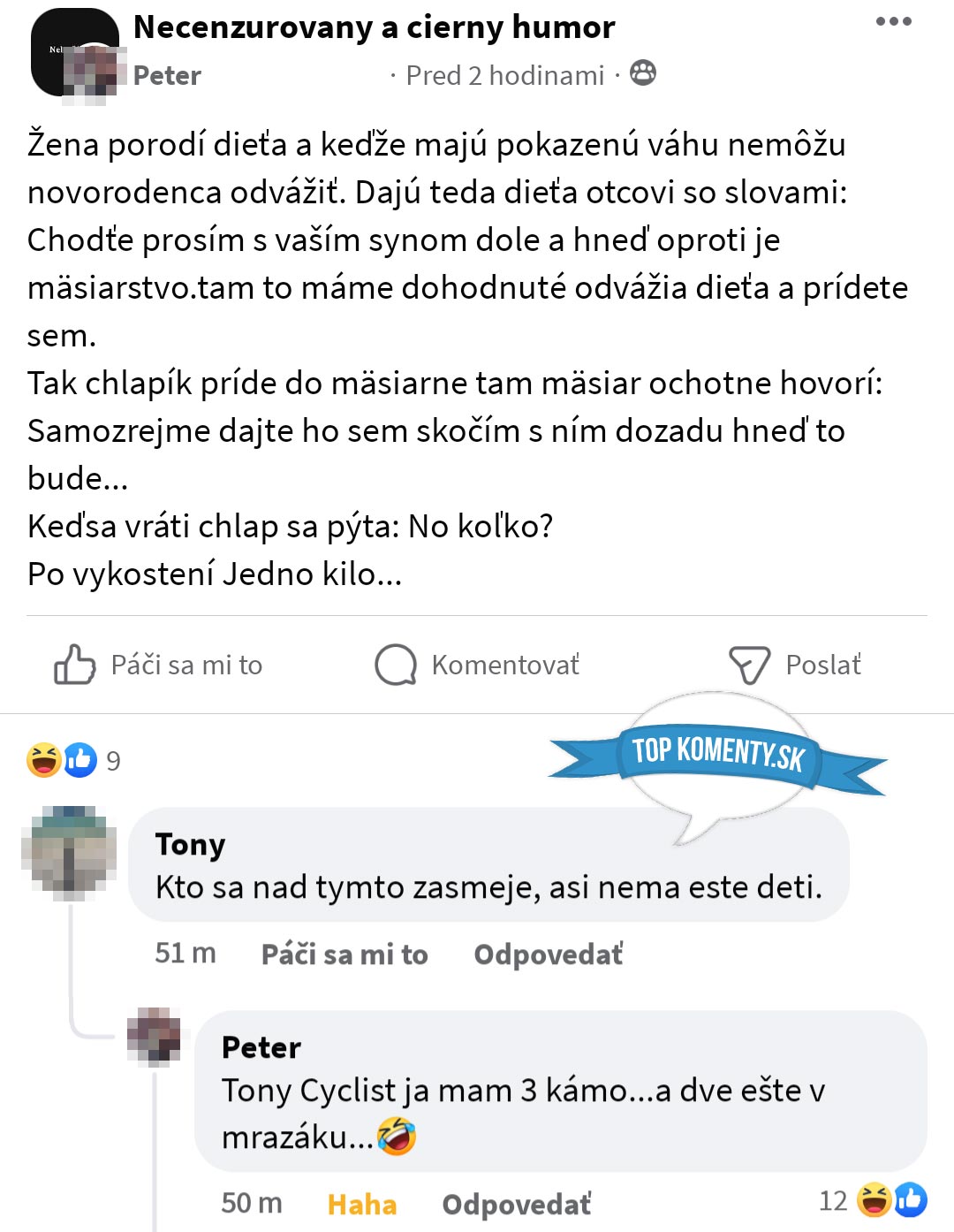Open the 'Necenzurovany a cierny humor' group page
The image size is (954, 1232).
point(374,27)
